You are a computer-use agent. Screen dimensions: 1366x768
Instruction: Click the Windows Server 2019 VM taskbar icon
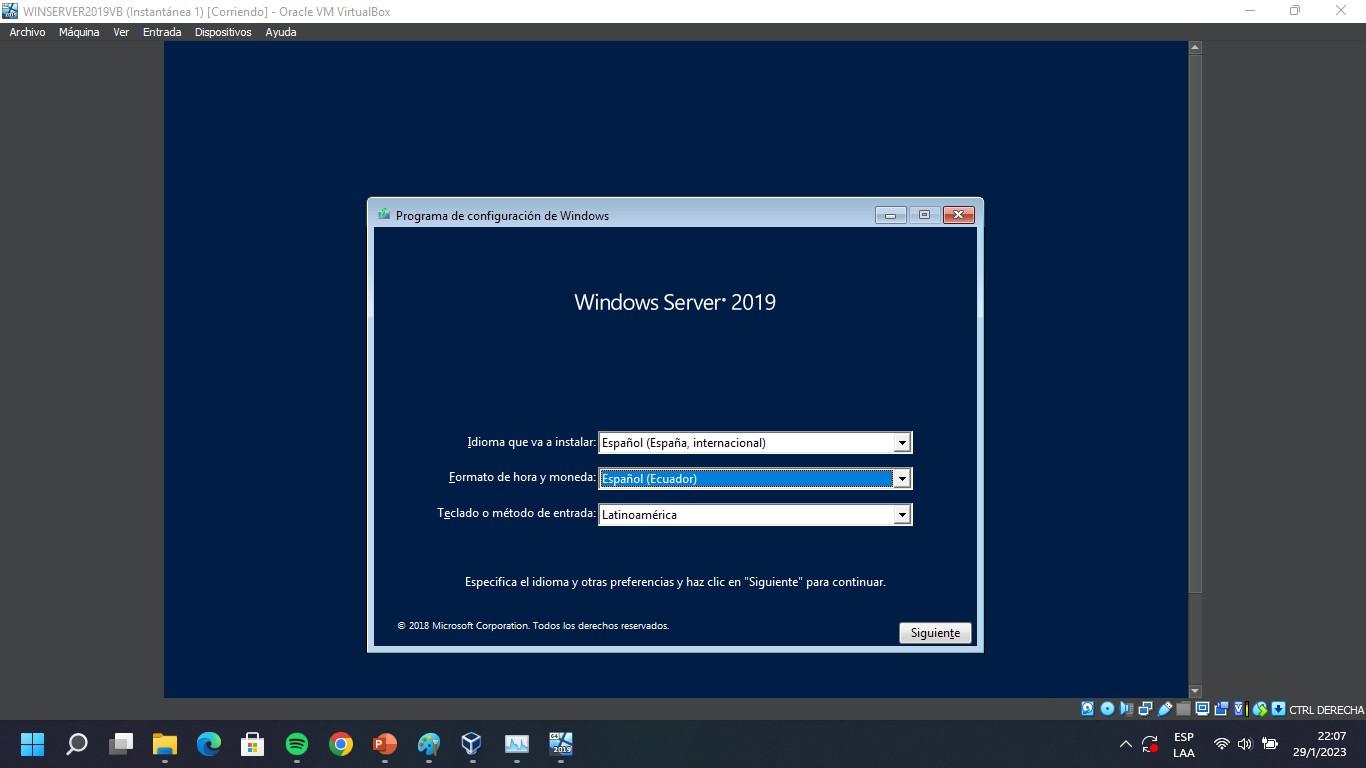[x=561, y=744]
